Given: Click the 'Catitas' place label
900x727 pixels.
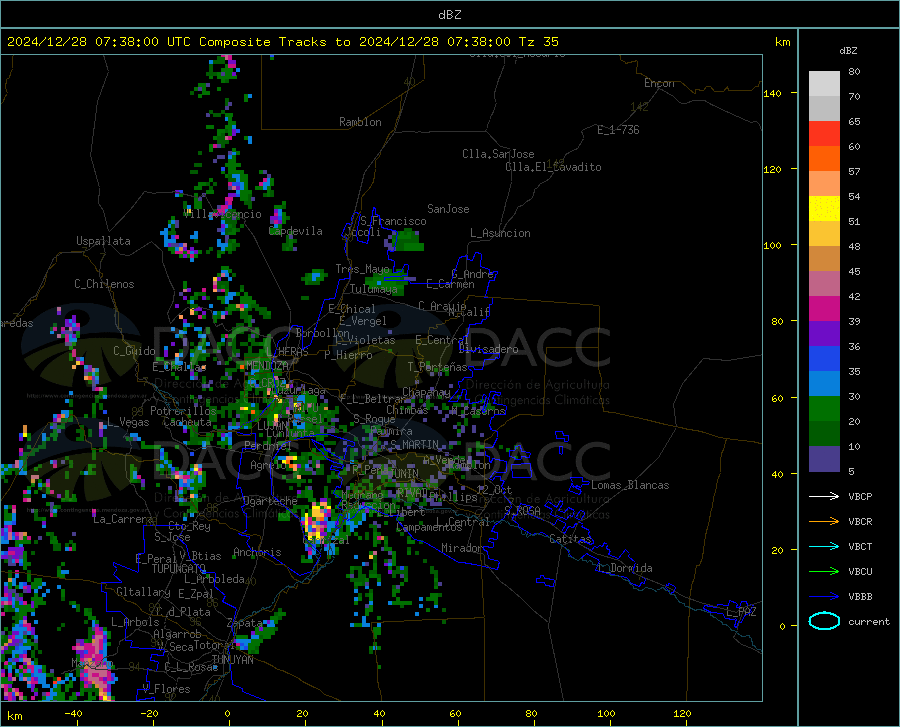Looking at the screenshot, I should [x=571, y=539].
